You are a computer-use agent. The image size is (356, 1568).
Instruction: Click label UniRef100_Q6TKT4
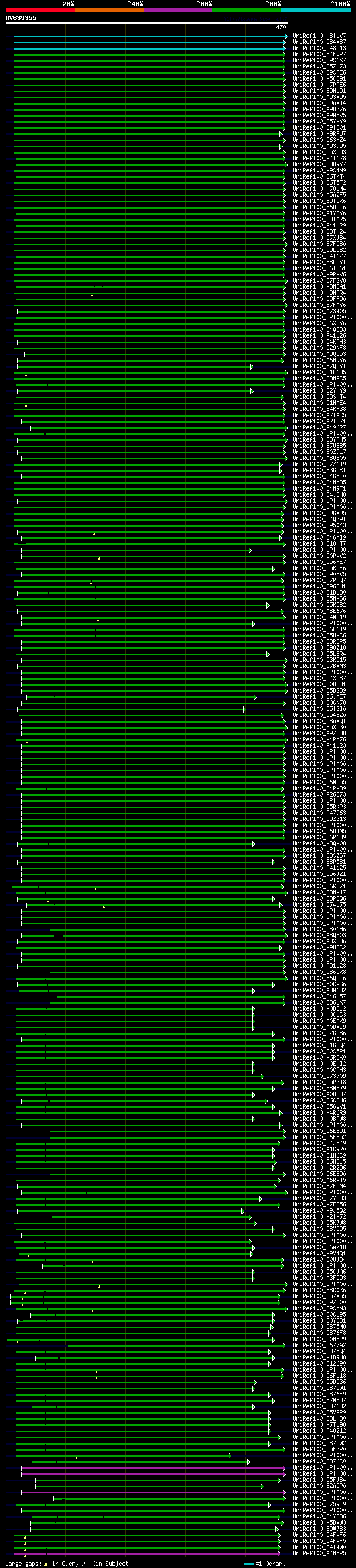click(319, 176)
